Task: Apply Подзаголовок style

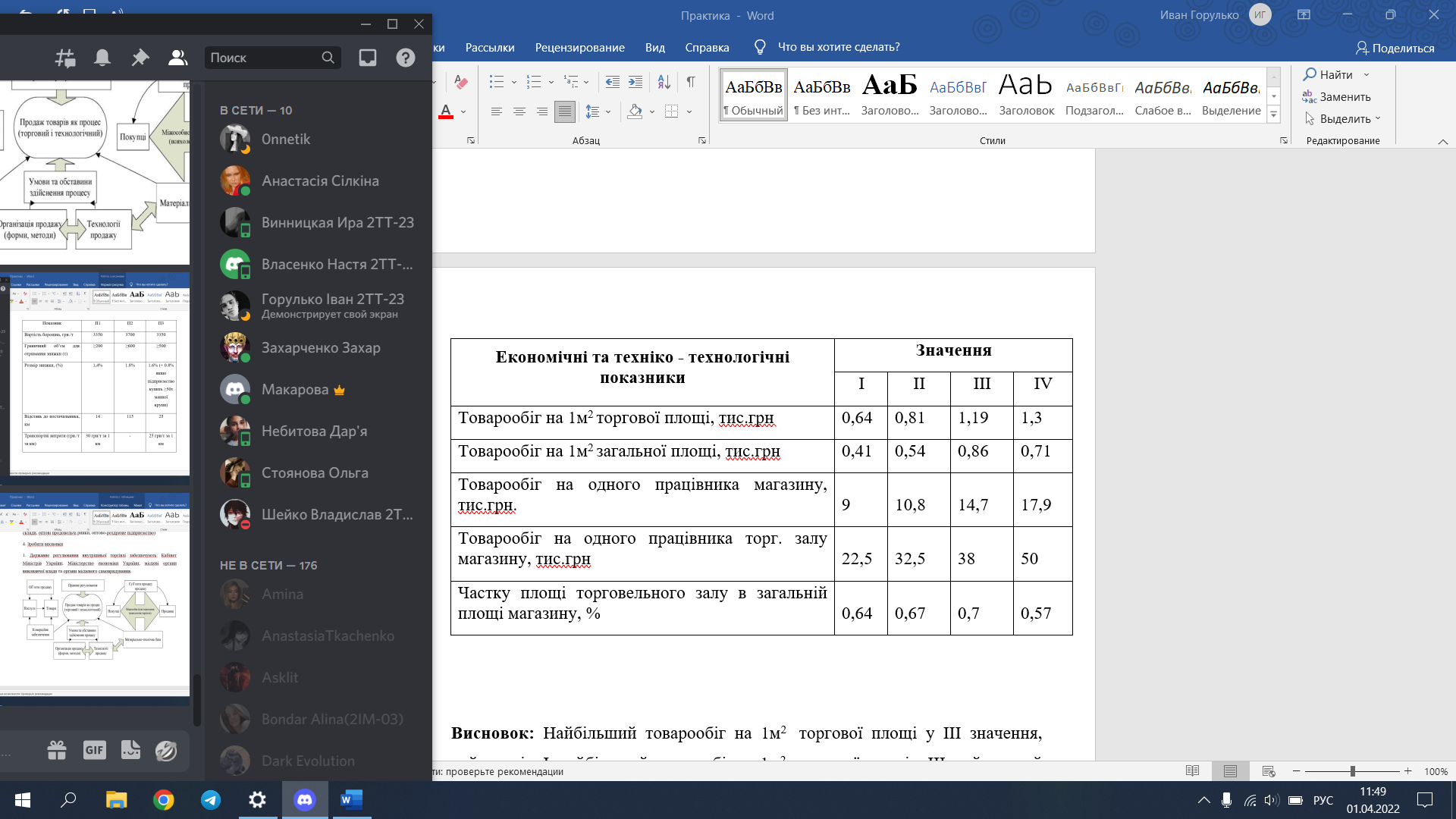Action: (x=1094, y=96)
